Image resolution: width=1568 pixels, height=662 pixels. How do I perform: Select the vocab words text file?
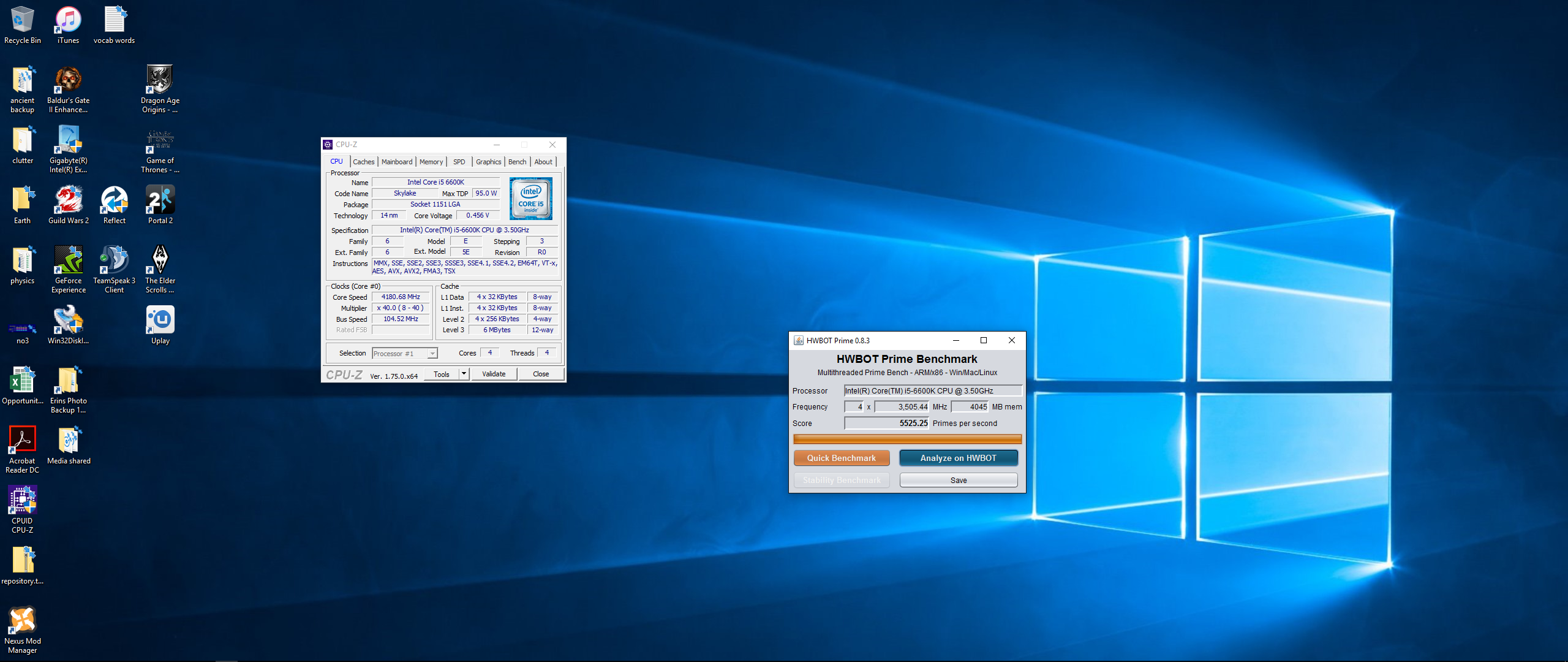(x=114, y=25)
